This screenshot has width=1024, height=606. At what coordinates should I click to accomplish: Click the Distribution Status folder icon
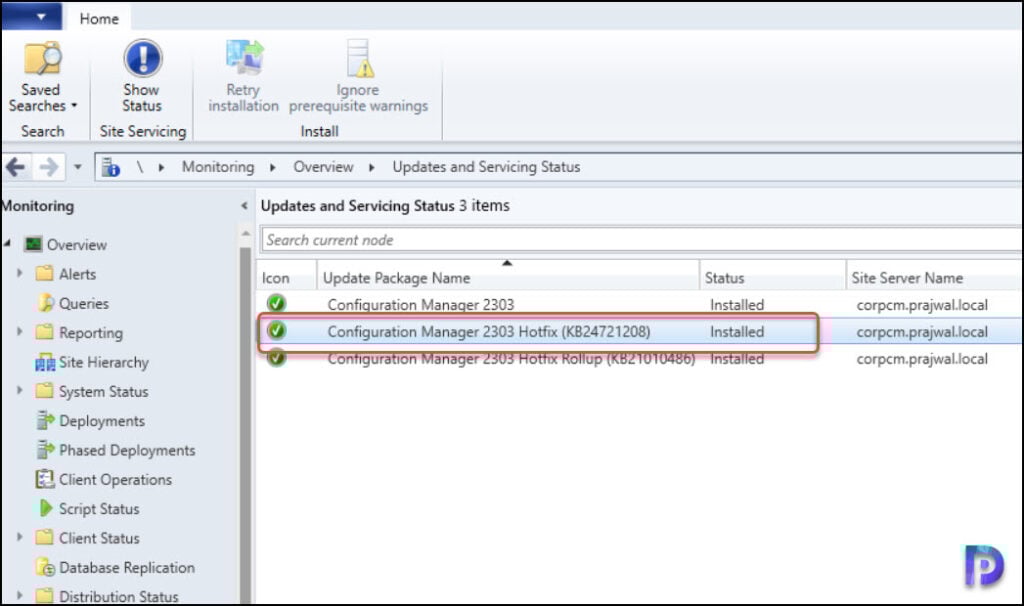tap(44, 596)
